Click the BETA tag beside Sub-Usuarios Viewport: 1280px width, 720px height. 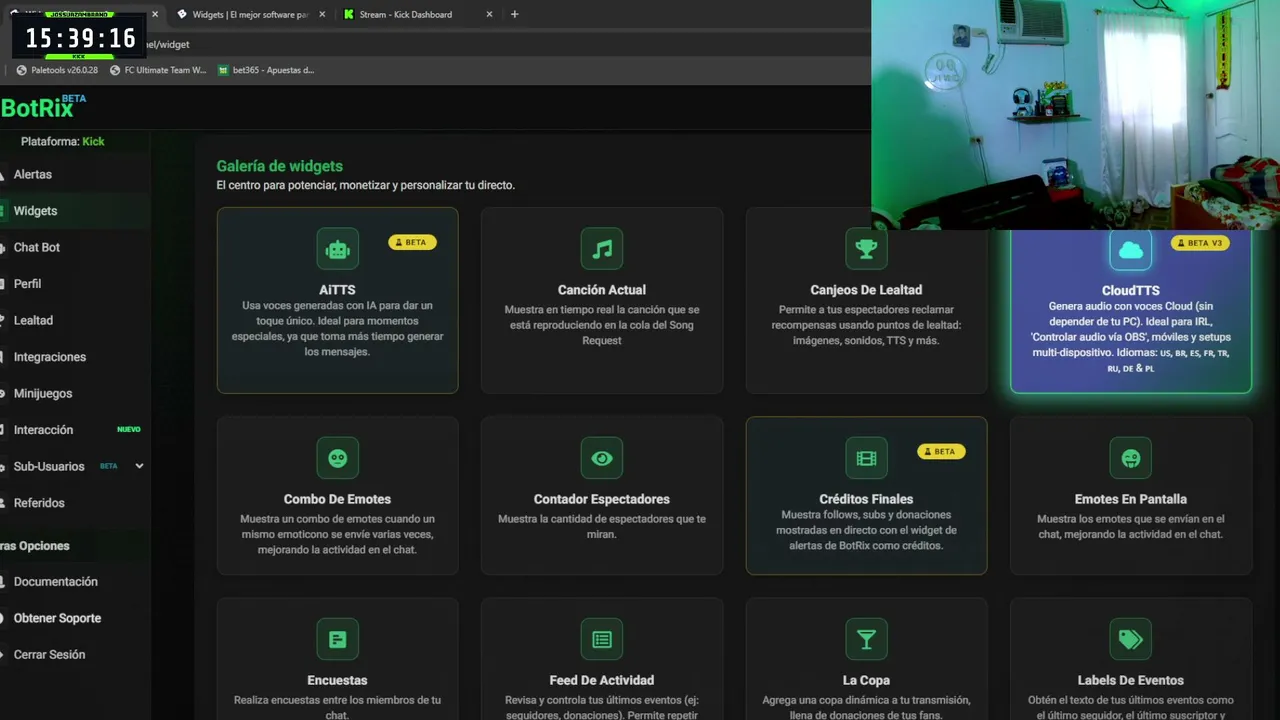click(x=108, y=466)
